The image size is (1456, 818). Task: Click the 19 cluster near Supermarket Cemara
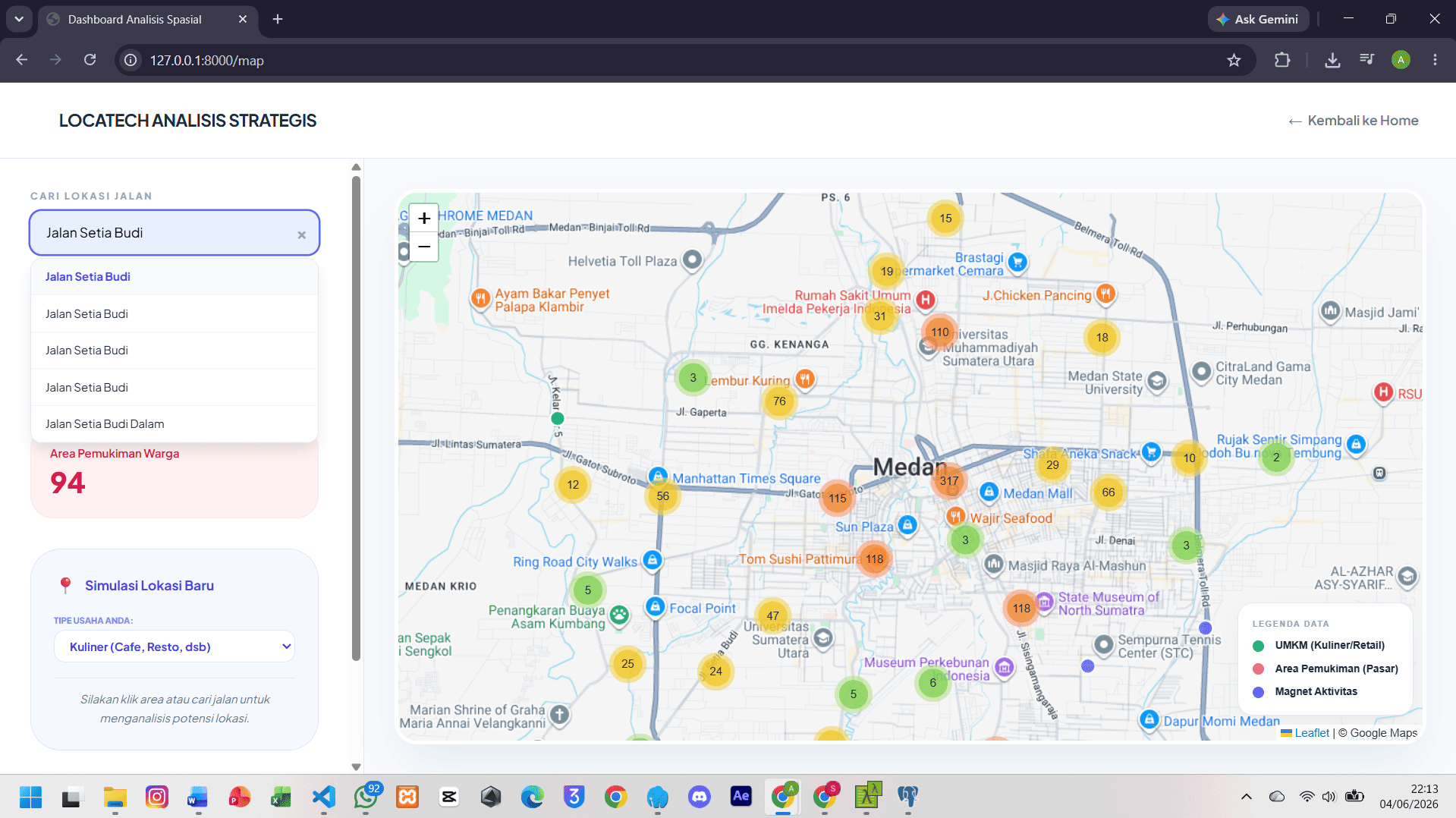(x=887, y=272)
